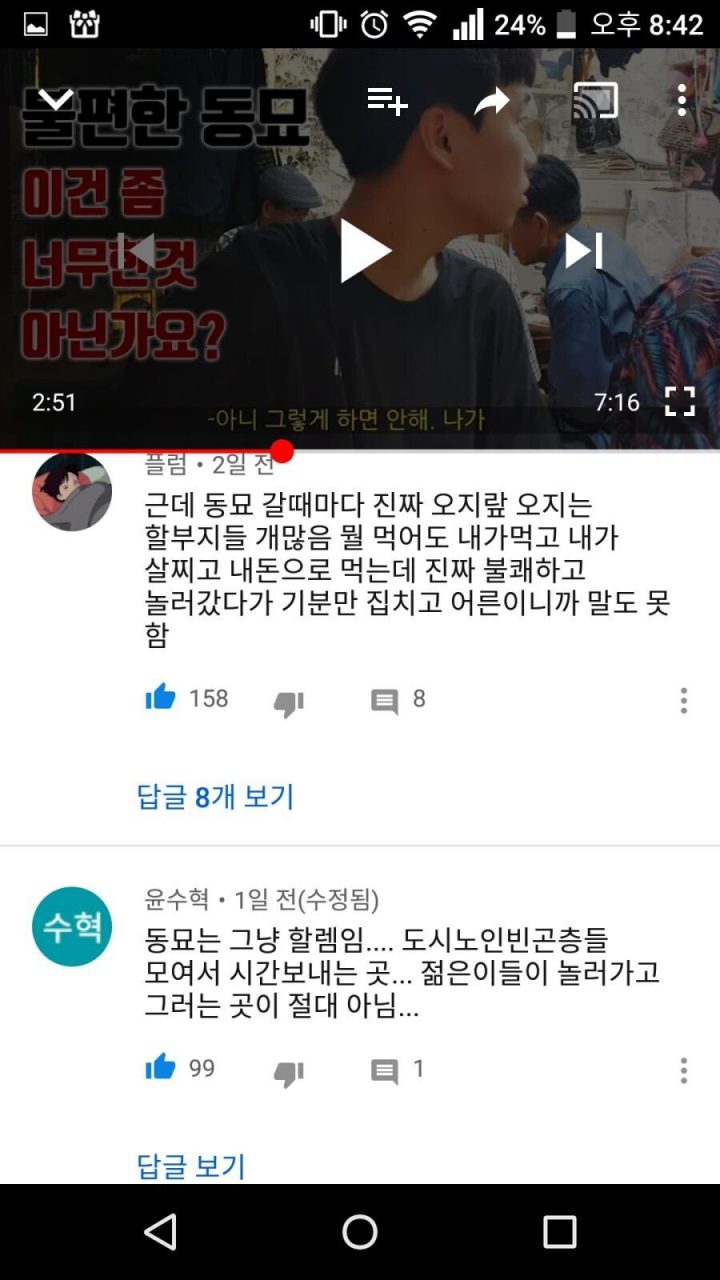Open options menu for 윤수혁's comment

tap(684, 1070)
